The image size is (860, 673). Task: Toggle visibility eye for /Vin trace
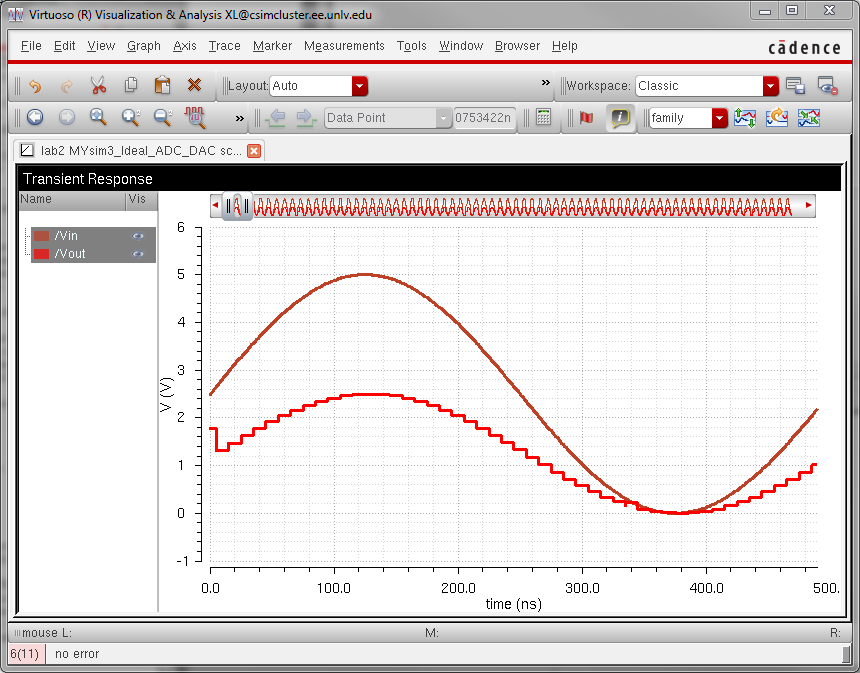(139, 236)
